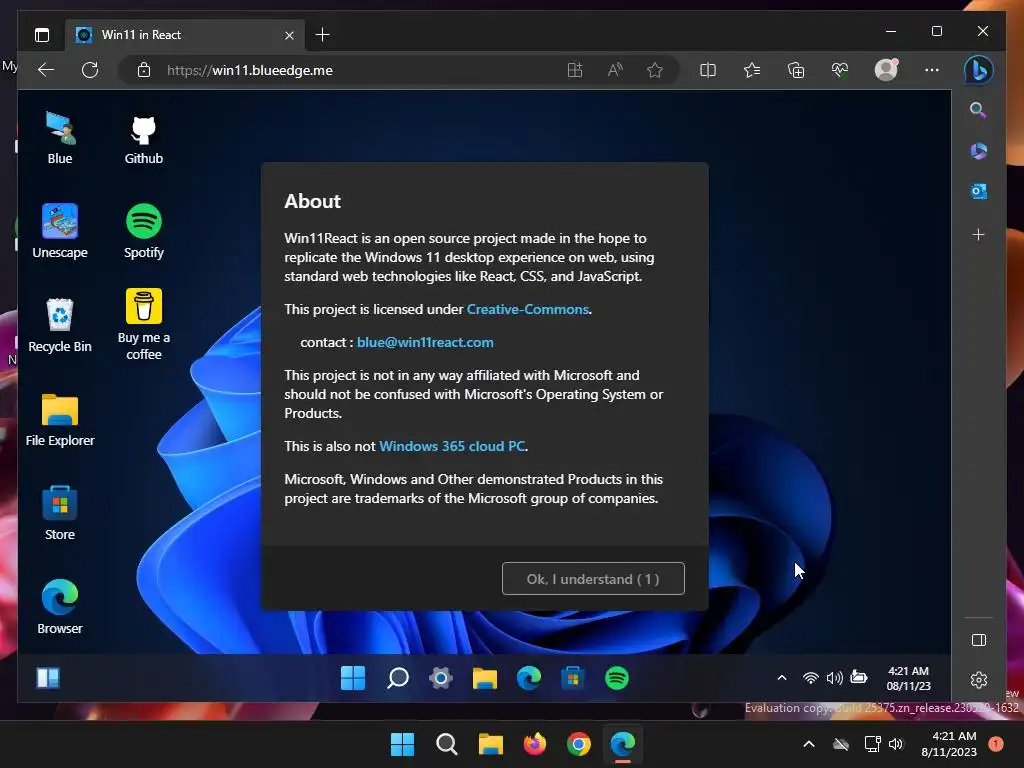Screen dimensions: 1024x768
Task: Click battery icon in Win11React tray
Action: [859, 677]
